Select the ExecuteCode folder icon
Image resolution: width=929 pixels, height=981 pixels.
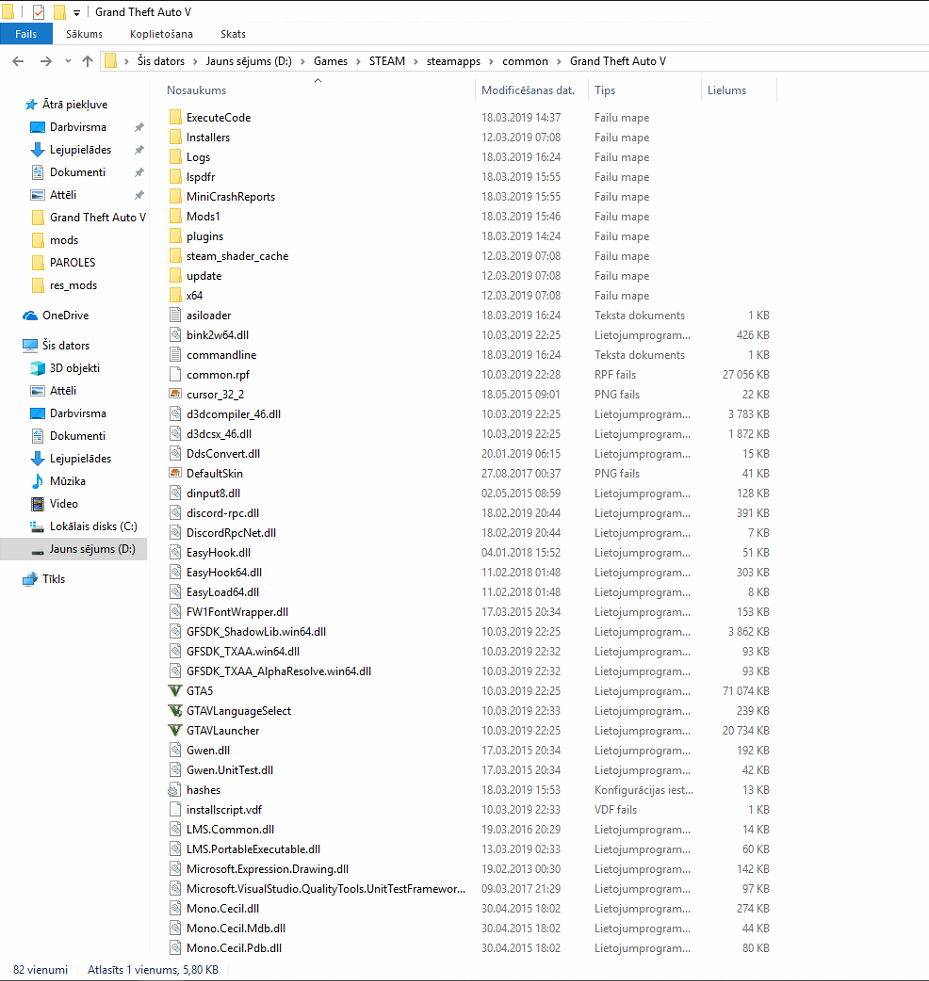coord(175,117)
